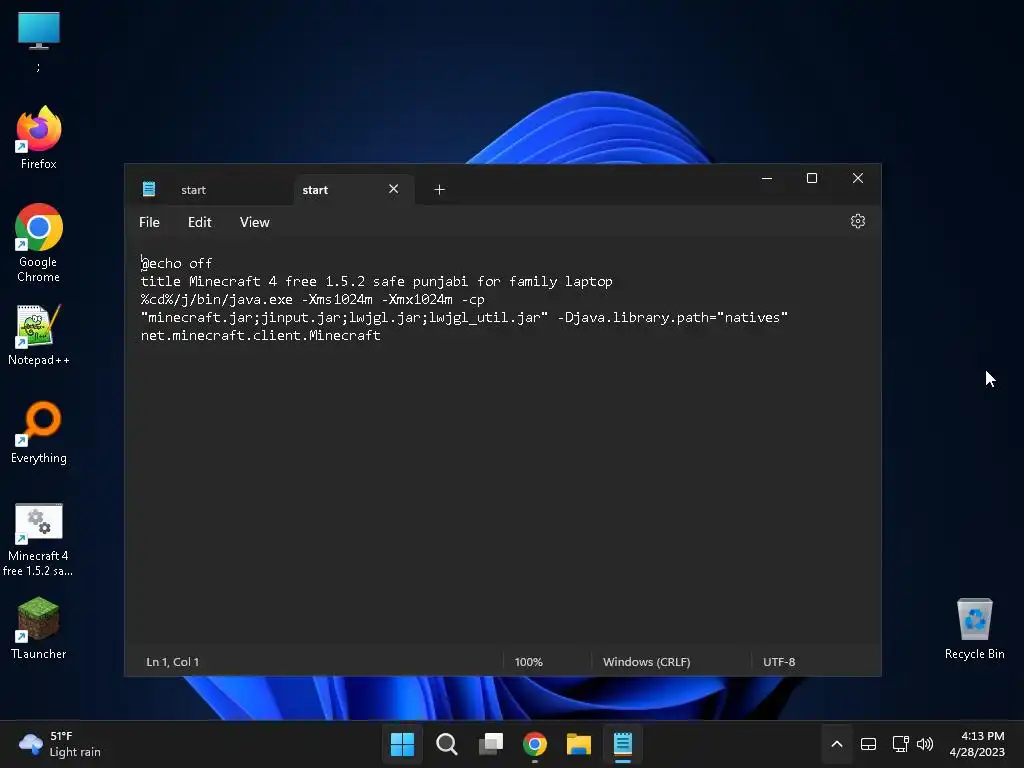1024x768 pixels.
Task: Select the TLauncher desktop shortcut
Action: click(39, 628)
